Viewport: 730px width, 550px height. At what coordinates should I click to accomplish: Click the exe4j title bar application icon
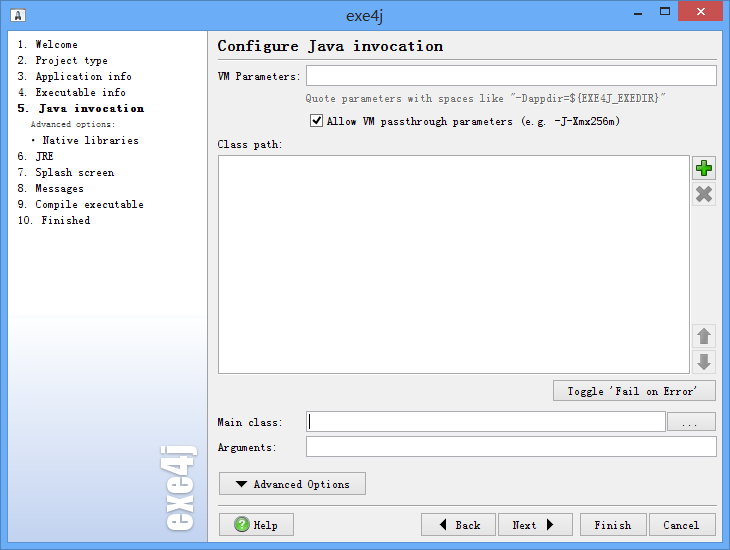coord(18,15)
